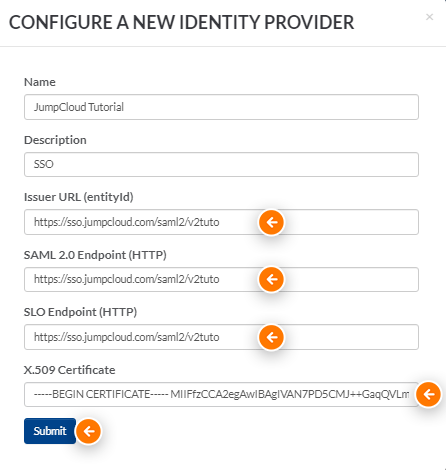
Task: Focus the Name field containing JumpCloud Tutorial
Action: (221, 107)
